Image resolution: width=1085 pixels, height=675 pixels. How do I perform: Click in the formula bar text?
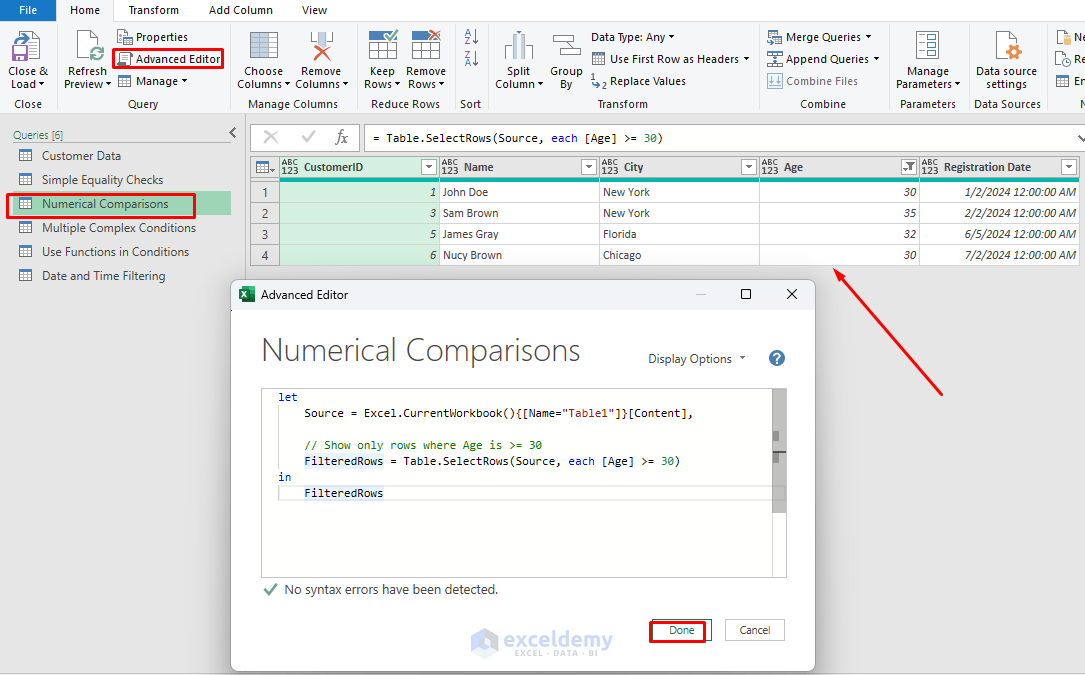[518, 138]
